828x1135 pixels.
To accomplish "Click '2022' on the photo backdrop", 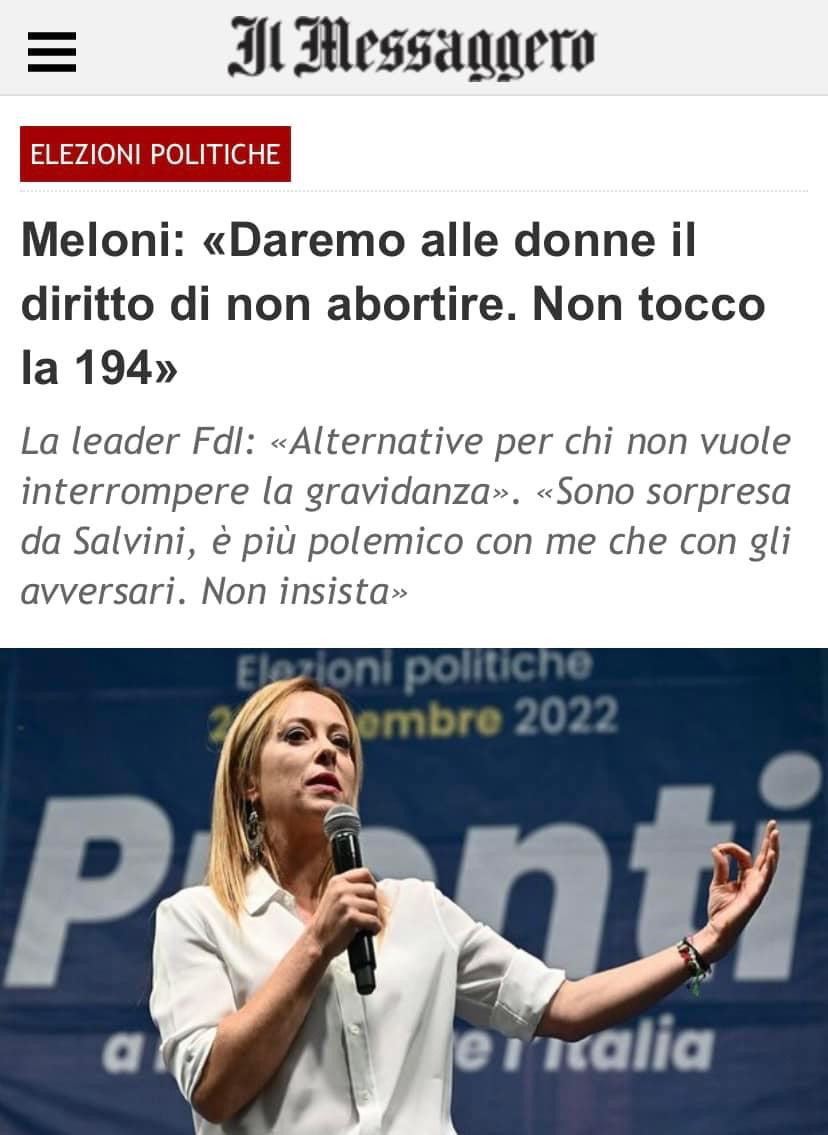I will click(566, 716).
